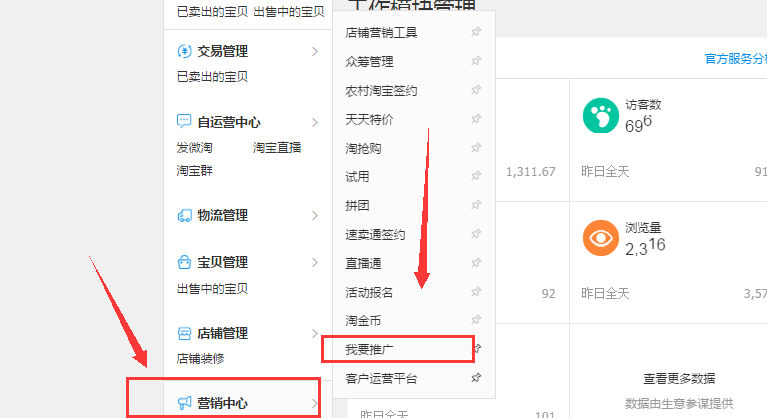Open the 淘宝群 link

[194, 171]
